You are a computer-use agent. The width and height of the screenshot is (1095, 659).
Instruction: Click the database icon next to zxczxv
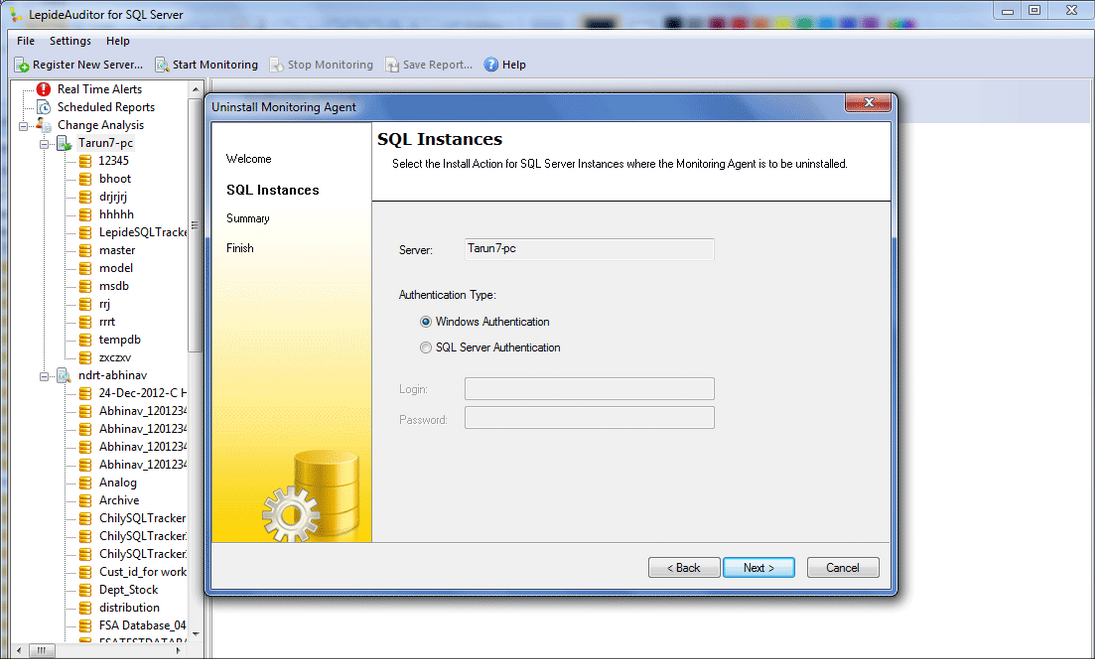coord(85,357)
